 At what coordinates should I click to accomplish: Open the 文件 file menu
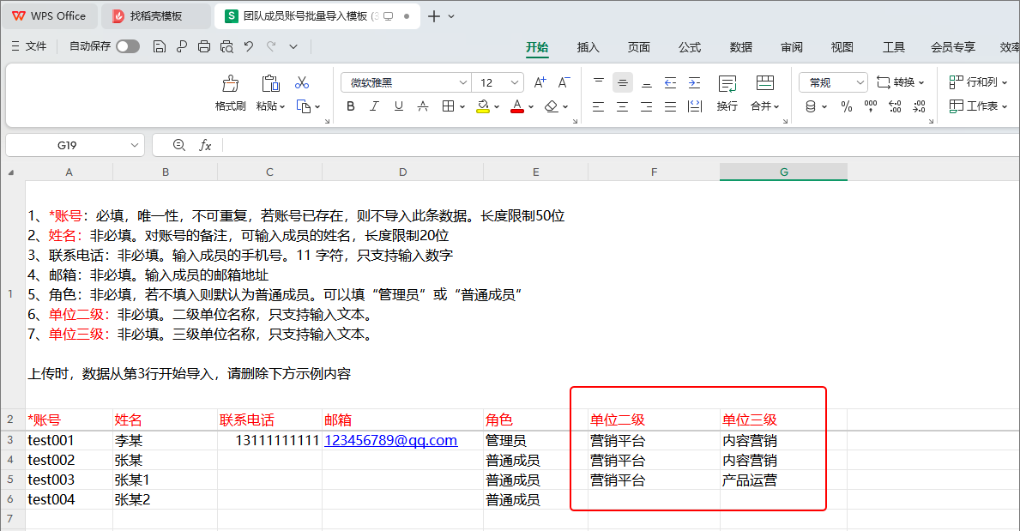pos(29,47)
